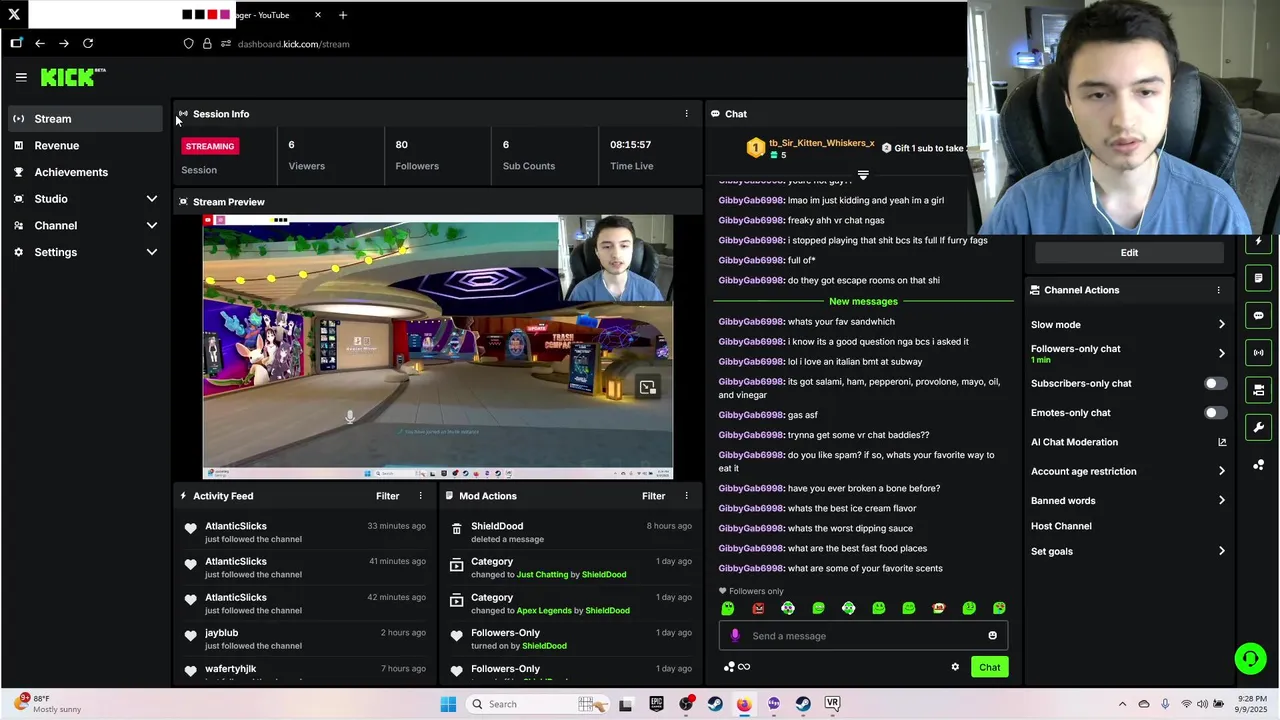Click the chat bubble icon in right sidebar

pyautogui.click(x=1258, y=315)
